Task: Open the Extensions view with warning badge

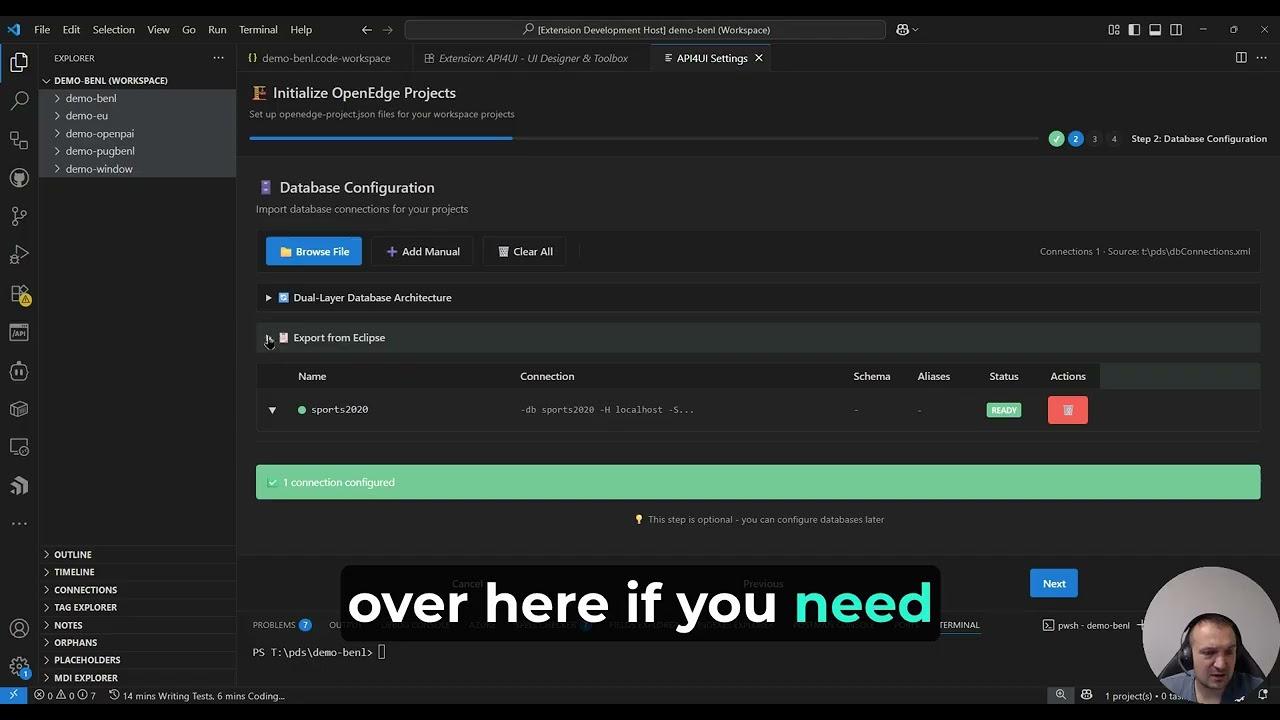Action: point(19,294)
